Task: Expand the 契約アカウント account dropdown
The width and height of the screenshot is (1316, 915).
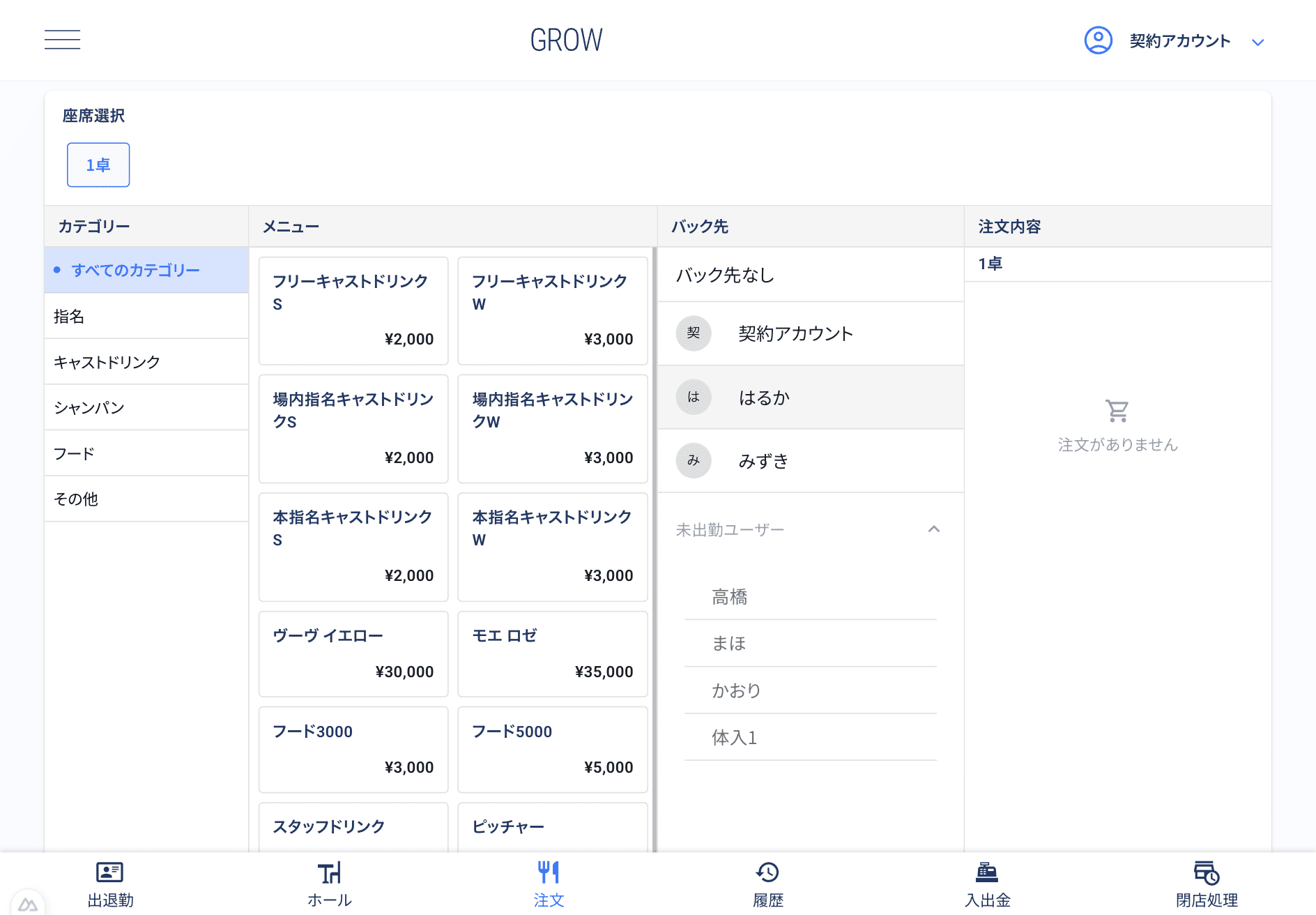Action: [x=1257, y=42]
